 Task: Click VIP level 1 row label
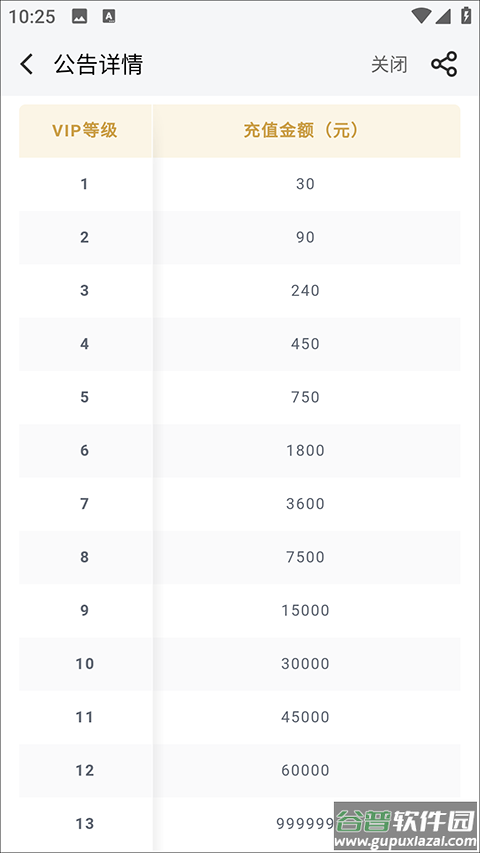tap(84, 184)
